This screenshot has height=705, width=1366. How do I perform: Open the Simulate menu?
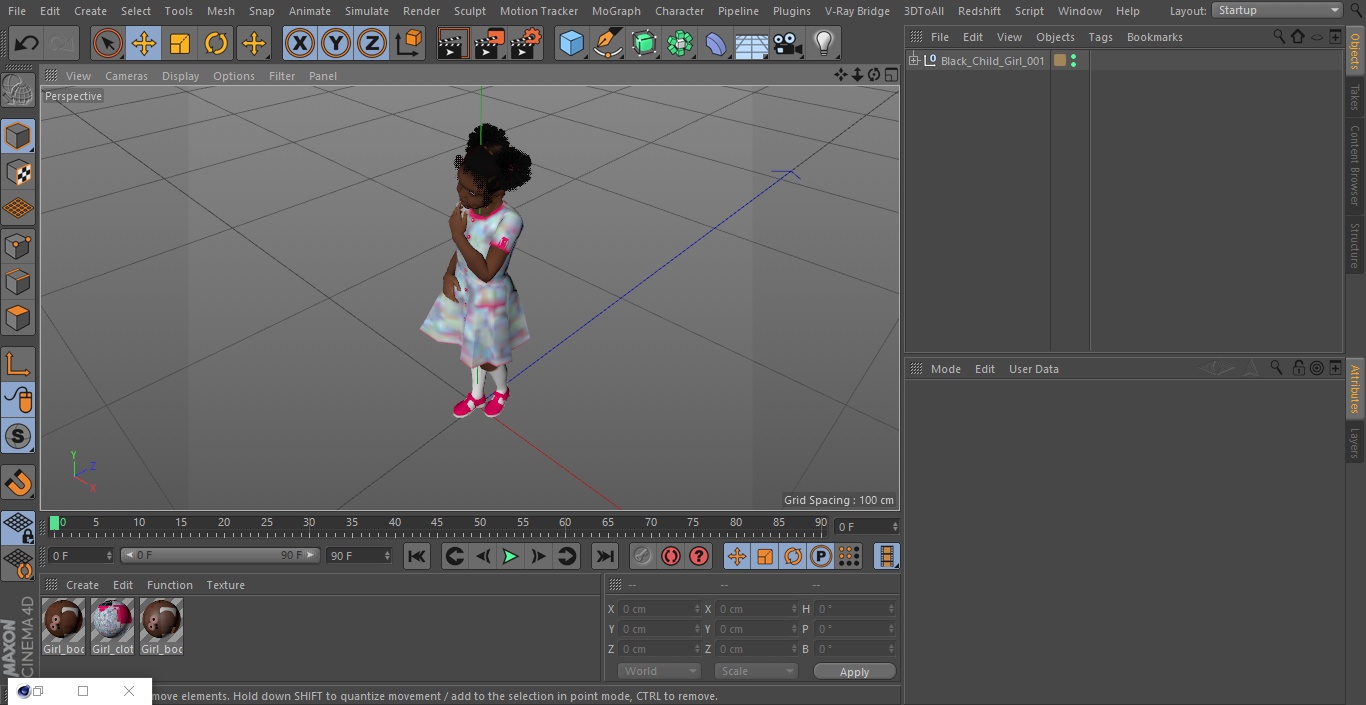[x=367, y=11]
